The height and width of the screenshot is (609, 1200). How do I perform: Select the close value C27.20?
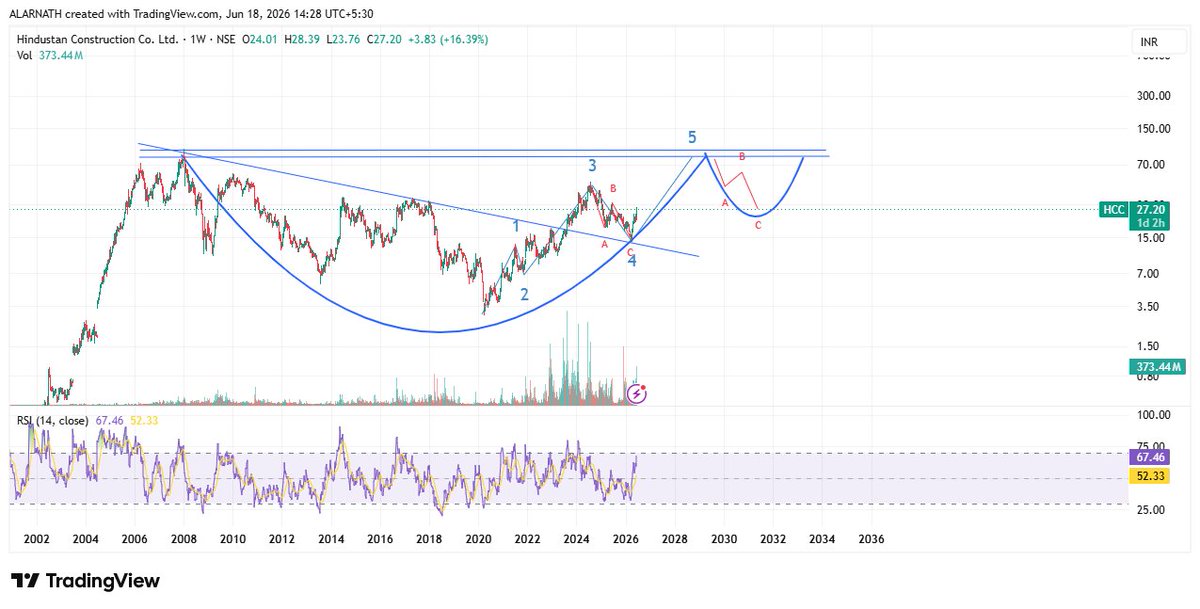(x=386, y=38)
